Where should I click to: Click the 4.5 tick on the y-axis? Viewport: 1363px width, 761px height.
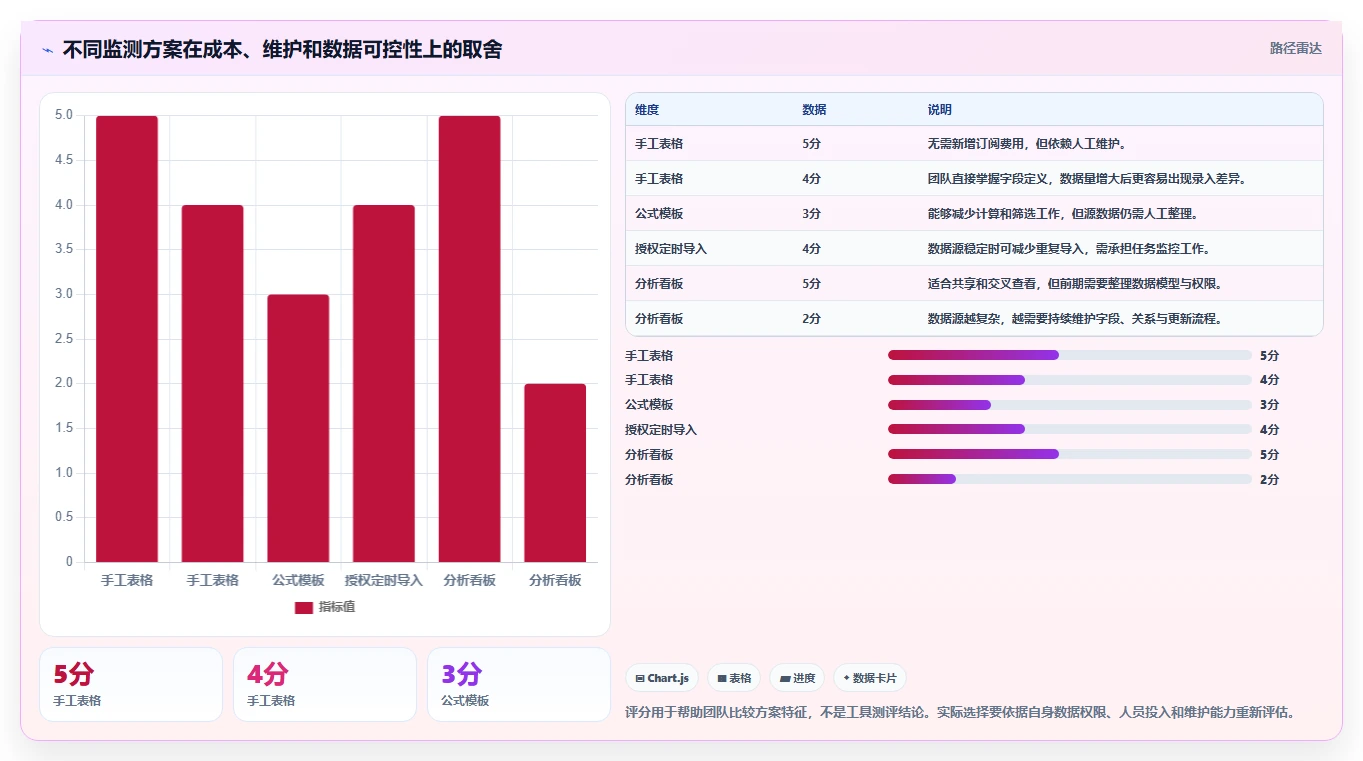(x=63, y=160)
